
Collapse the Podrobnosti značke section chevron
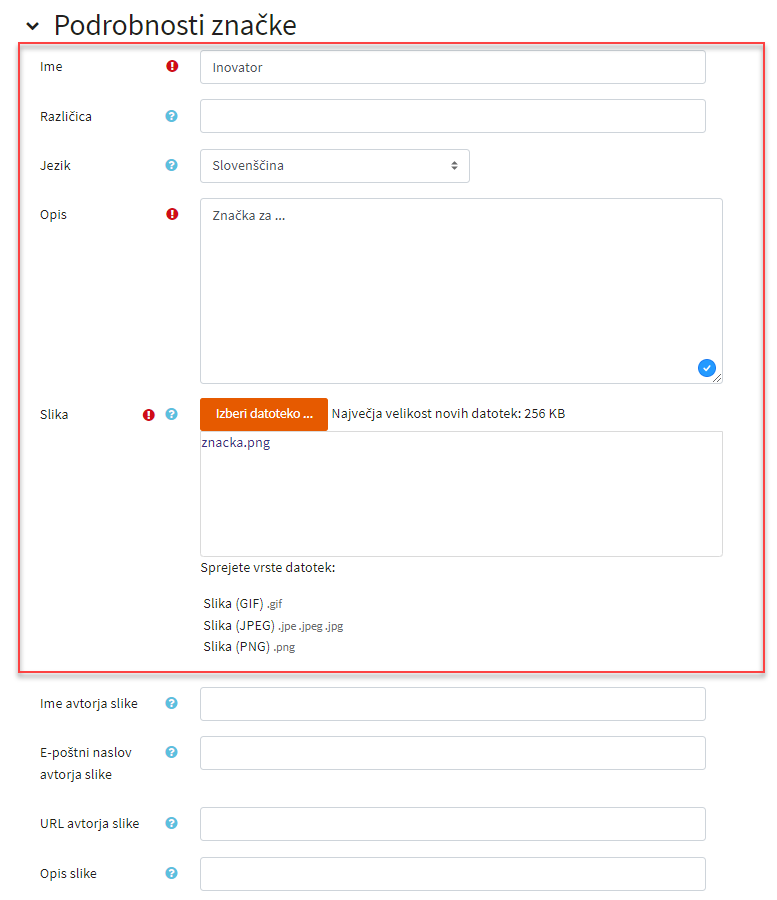click(x=33, y=26)
